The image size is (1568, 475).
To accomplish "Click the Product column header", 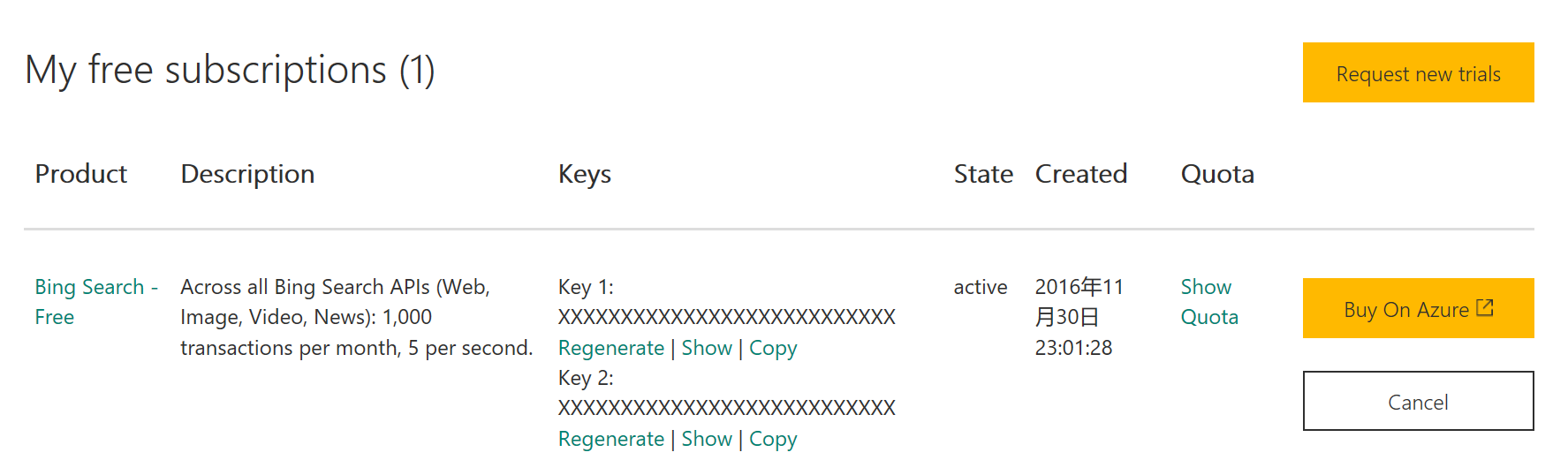I will pos(81,174).
